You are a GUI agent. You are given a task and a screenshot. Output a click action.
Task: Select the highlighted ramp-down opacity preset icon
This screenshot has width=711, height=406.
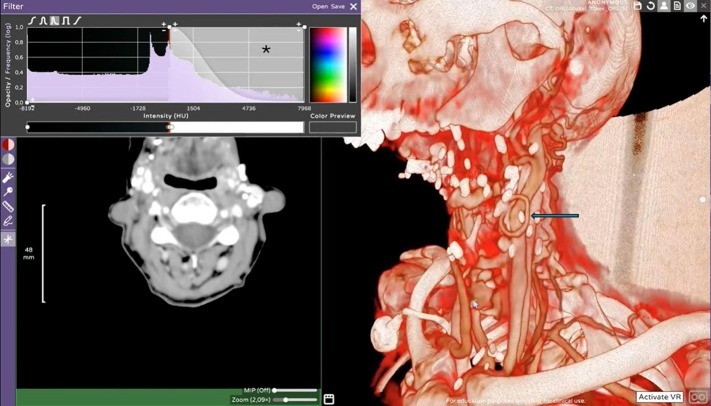coord(54,21)
